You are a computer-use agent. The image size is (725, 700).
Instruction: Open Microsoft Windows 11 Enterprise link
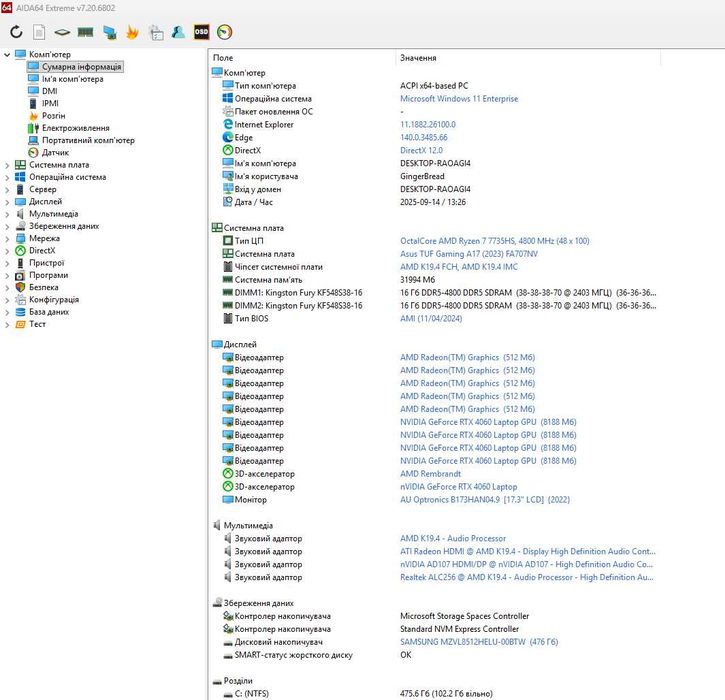click(459, 98)
